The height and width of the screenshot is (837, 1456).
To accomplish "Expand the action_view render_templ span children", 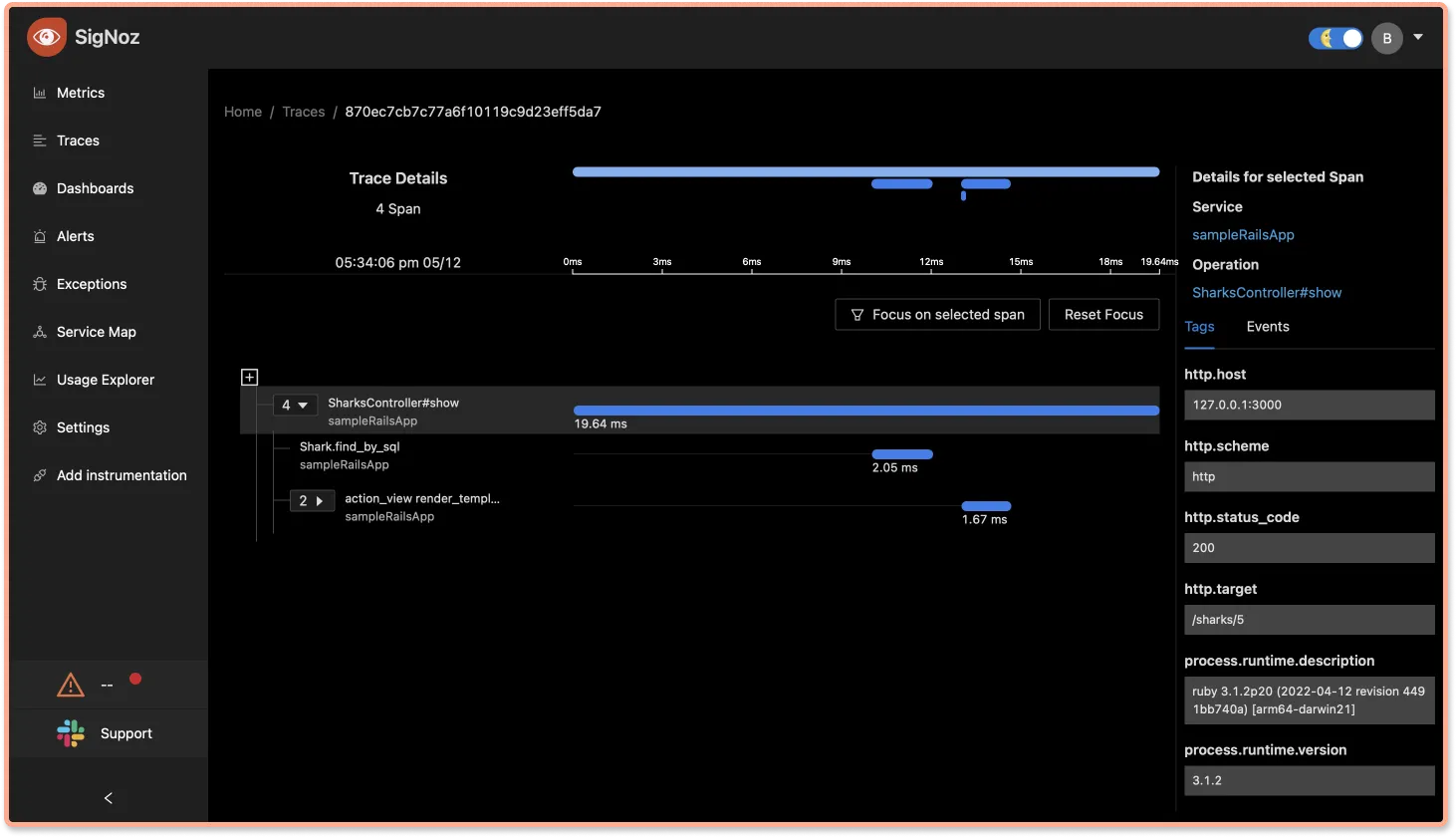I will pos(312,500).
